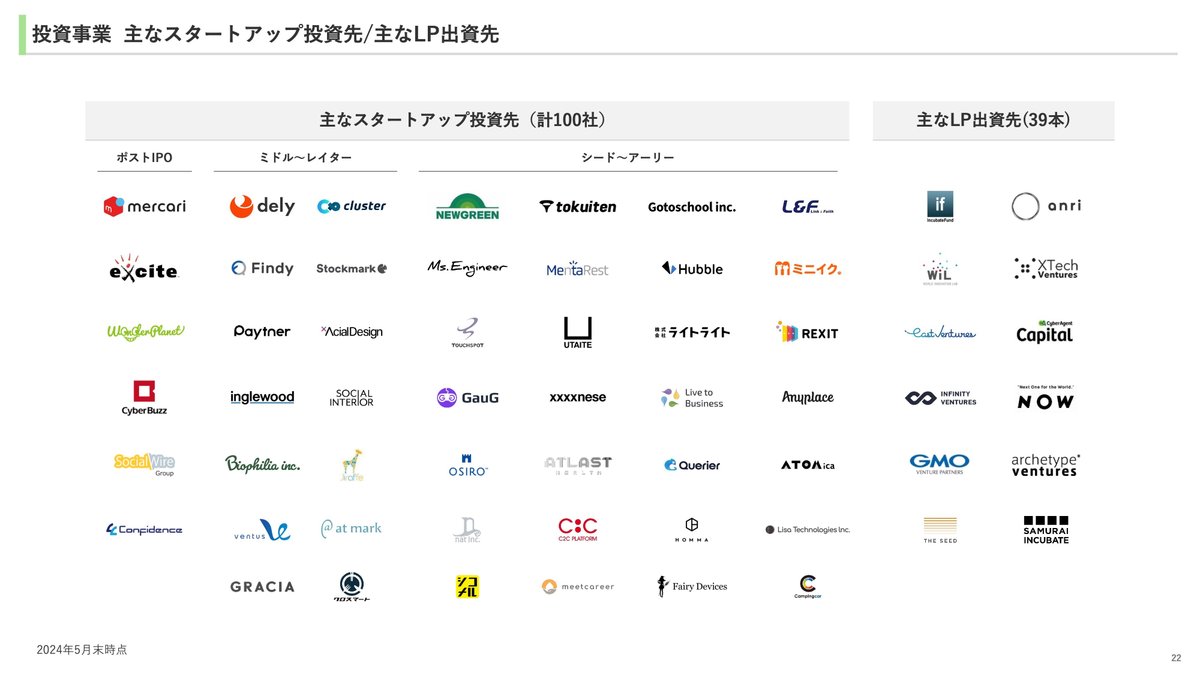Click the GMO Venture Partners logo
Viewport: 1200px width, 675px height.
point(940,464)
